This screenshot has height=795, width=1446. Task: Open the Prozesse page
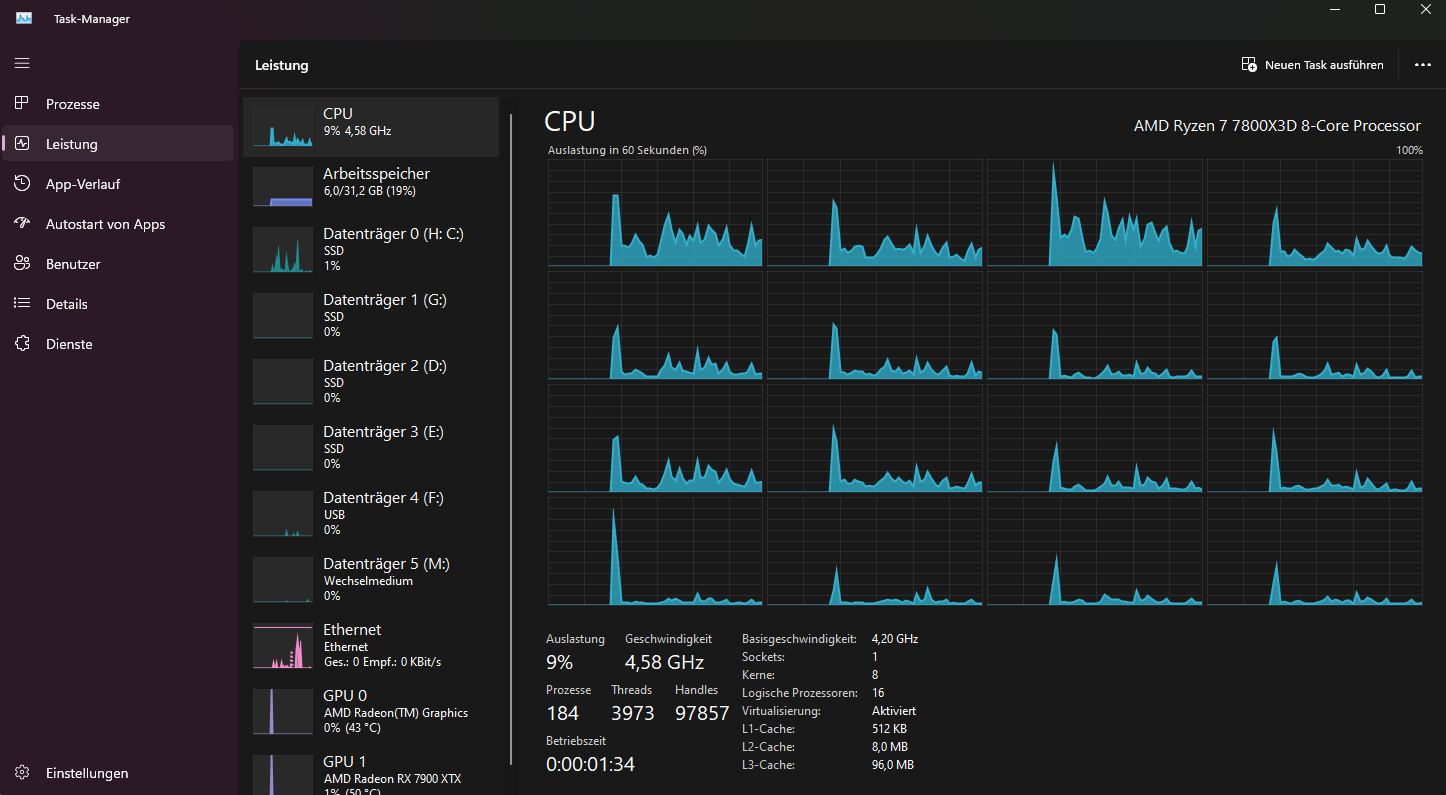pos(118,104)
